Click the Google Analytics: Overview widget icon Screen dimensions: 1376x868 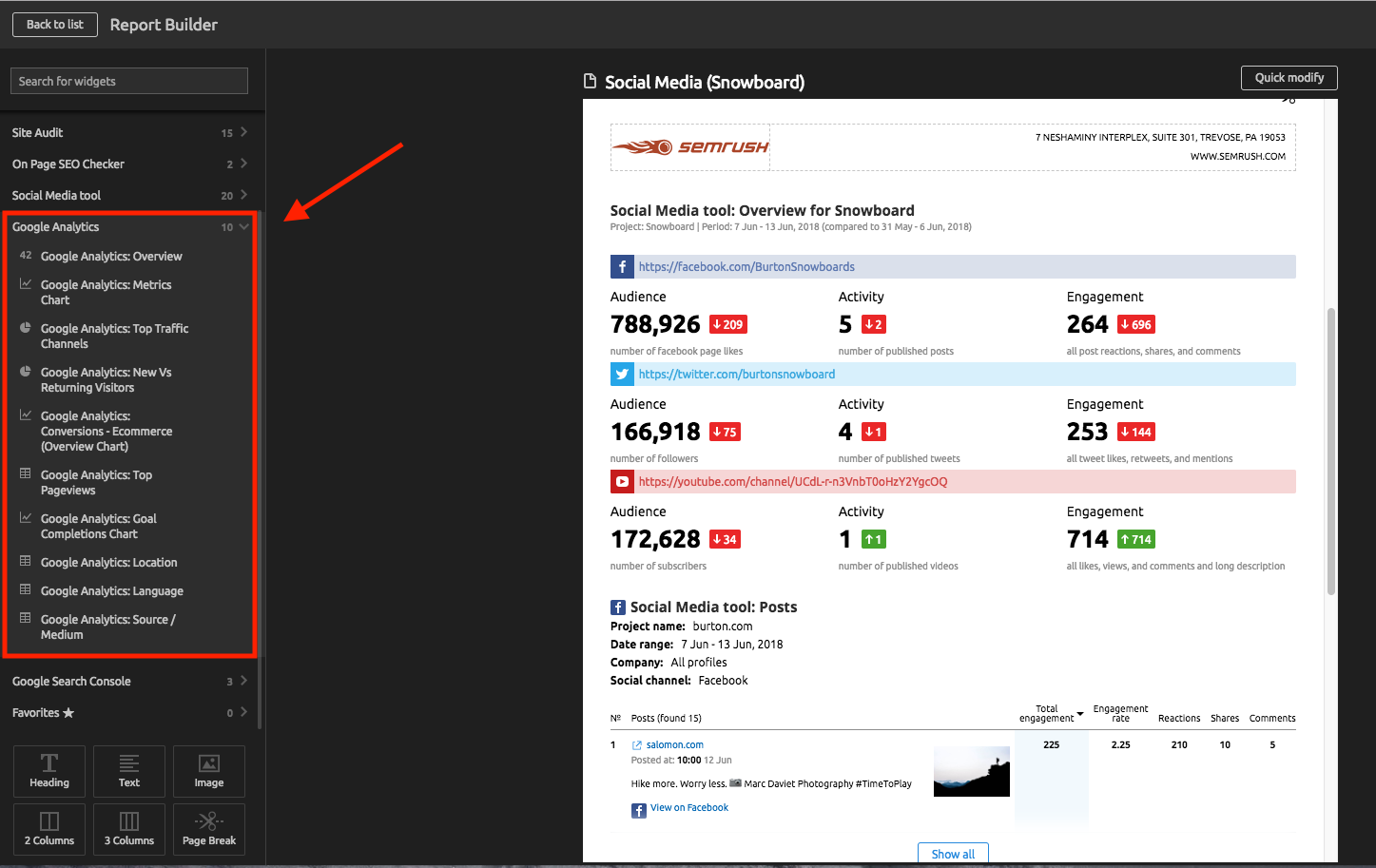(x=26, y=255)
